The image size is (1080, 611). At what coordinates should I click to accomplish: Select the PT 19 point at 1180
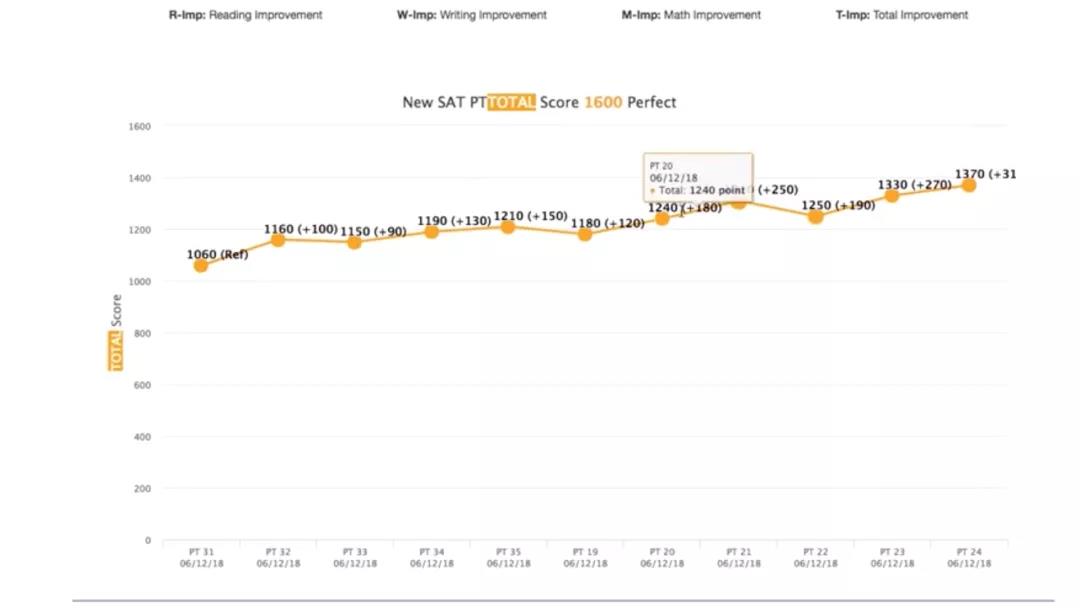click(x=585, y=234)
